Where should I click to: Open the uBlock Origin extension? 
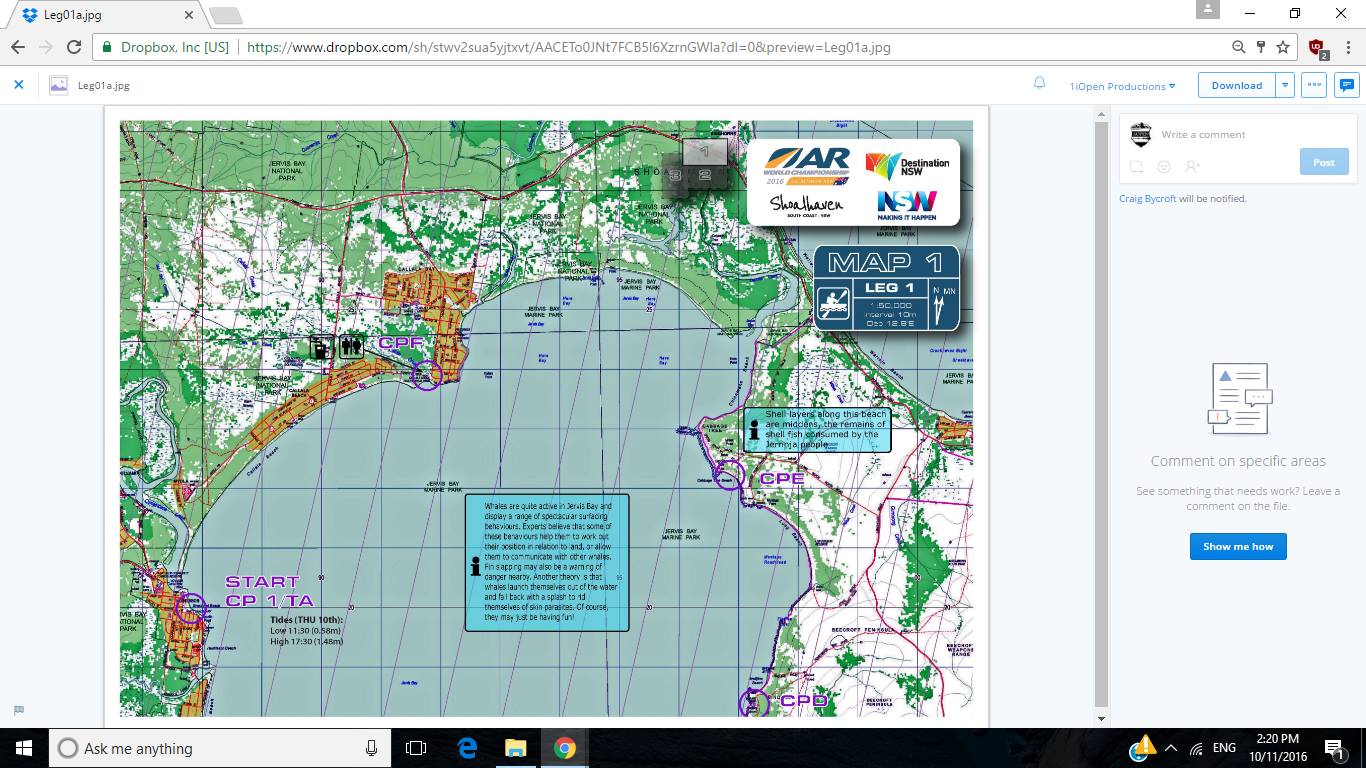(1317, 47)
